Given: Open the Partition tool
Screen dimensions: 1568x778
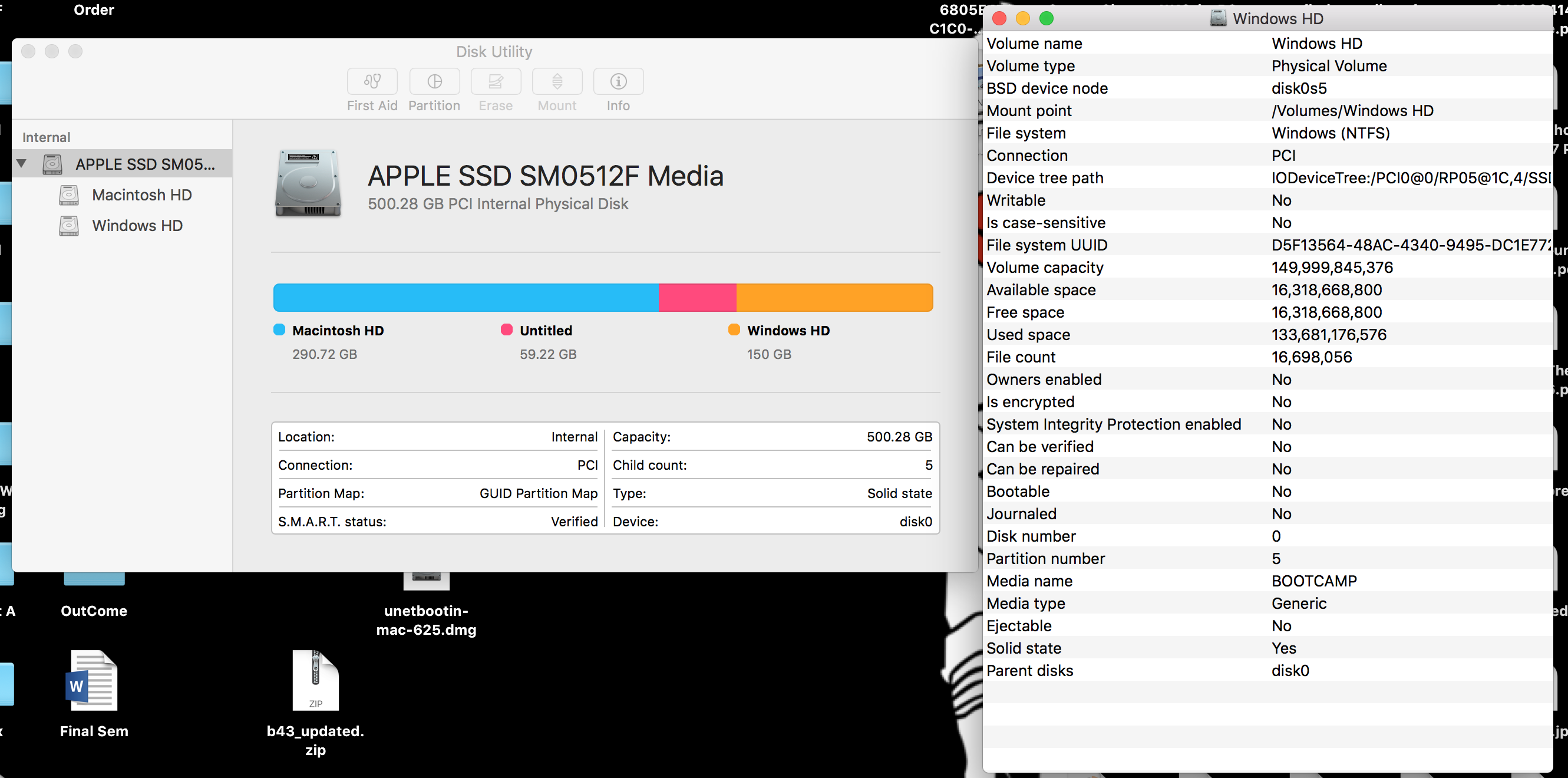Looking at the screenshot, I should pos(434,81).
